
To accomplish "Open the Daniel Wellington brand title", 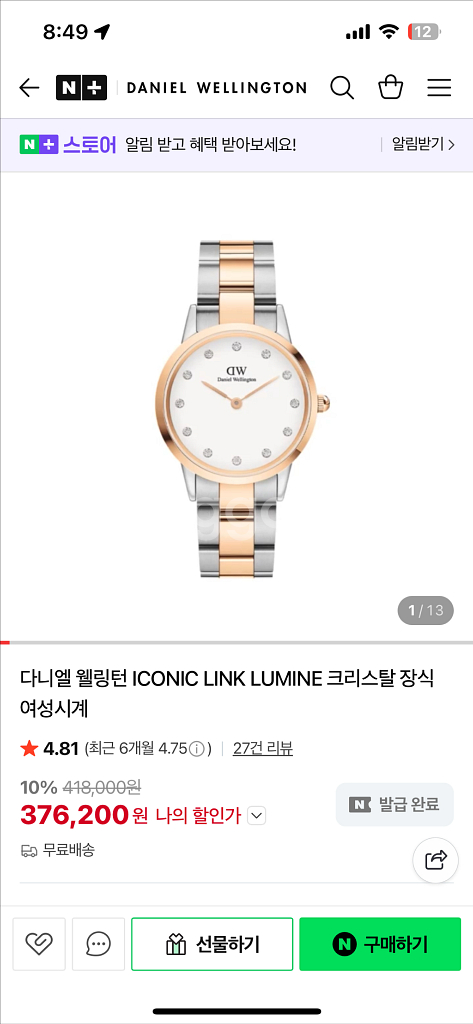I will 216,88.
